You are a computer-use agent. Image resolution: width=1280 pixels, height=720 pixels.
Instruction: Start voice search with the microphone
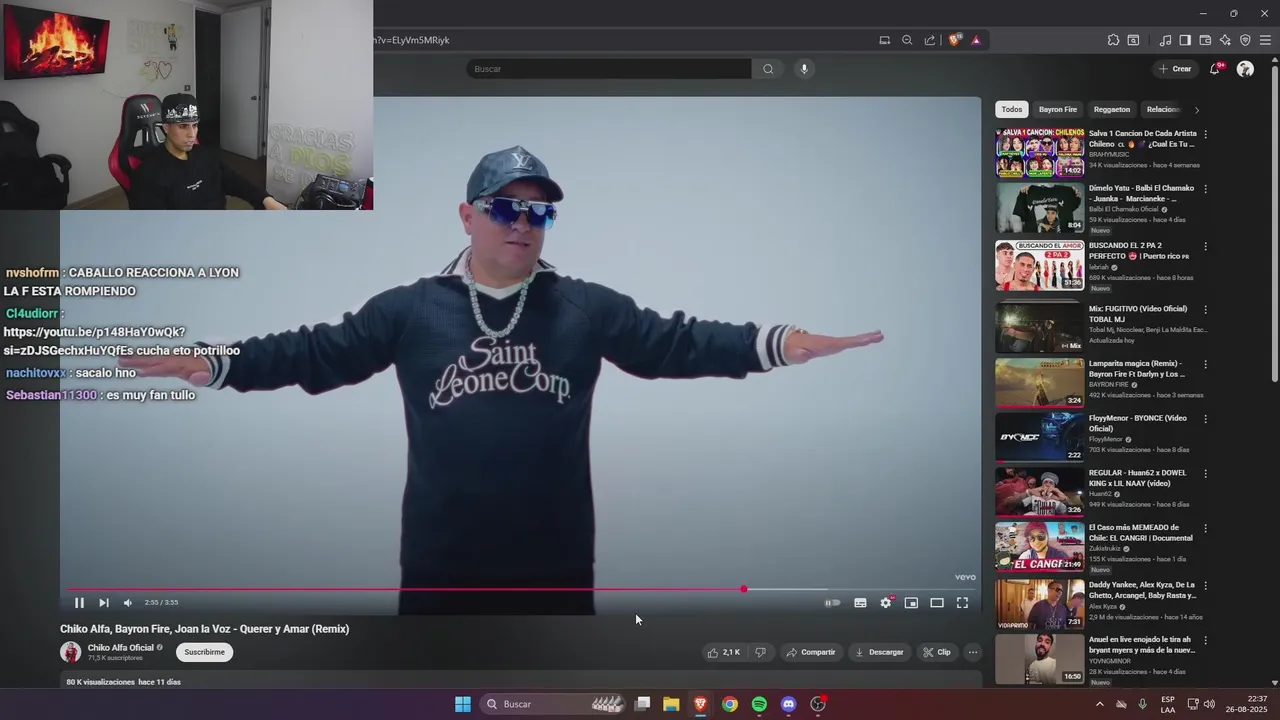803,69
